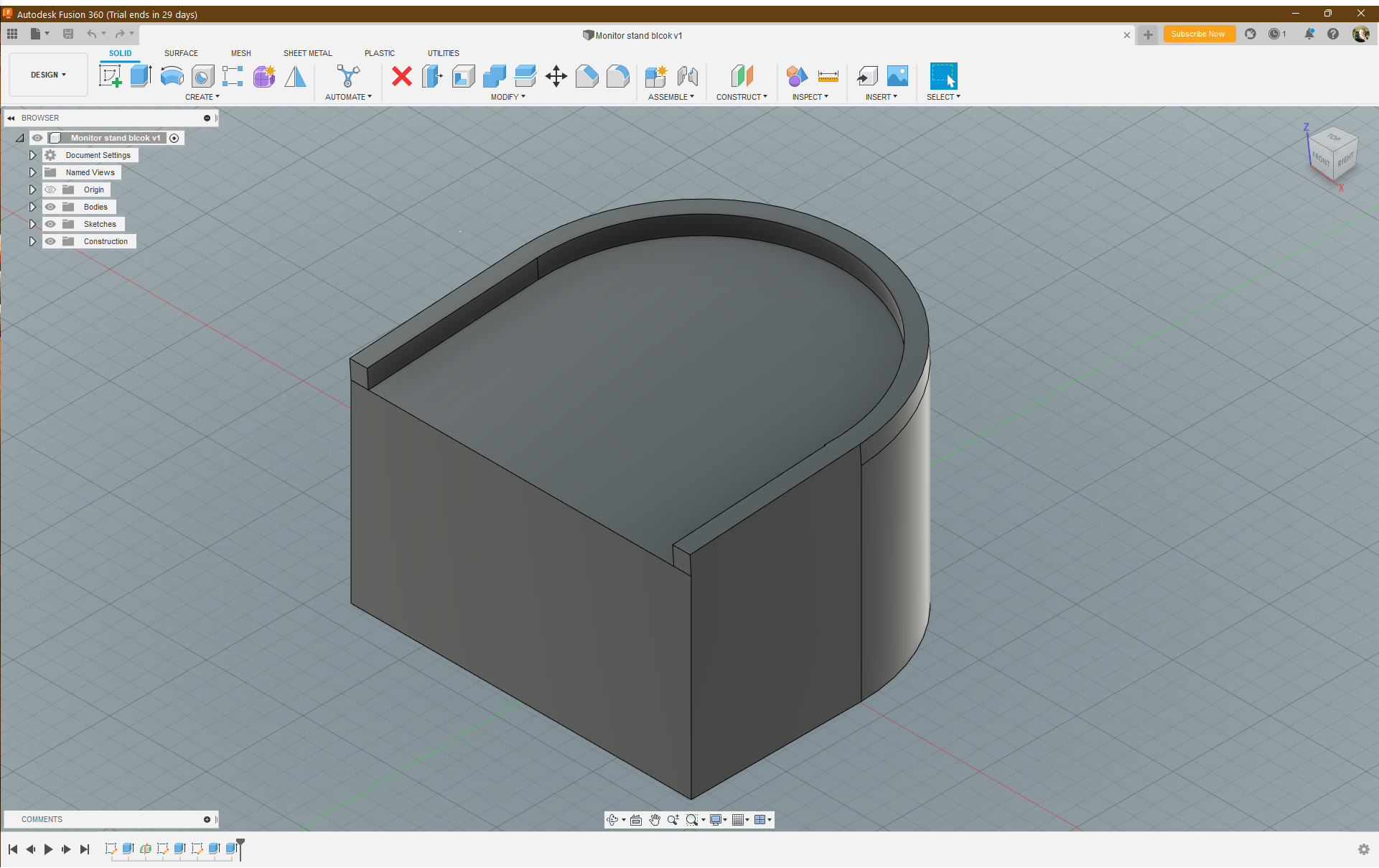
Task: Click the Insert Canvas image icon
Action: click(897, 76)
